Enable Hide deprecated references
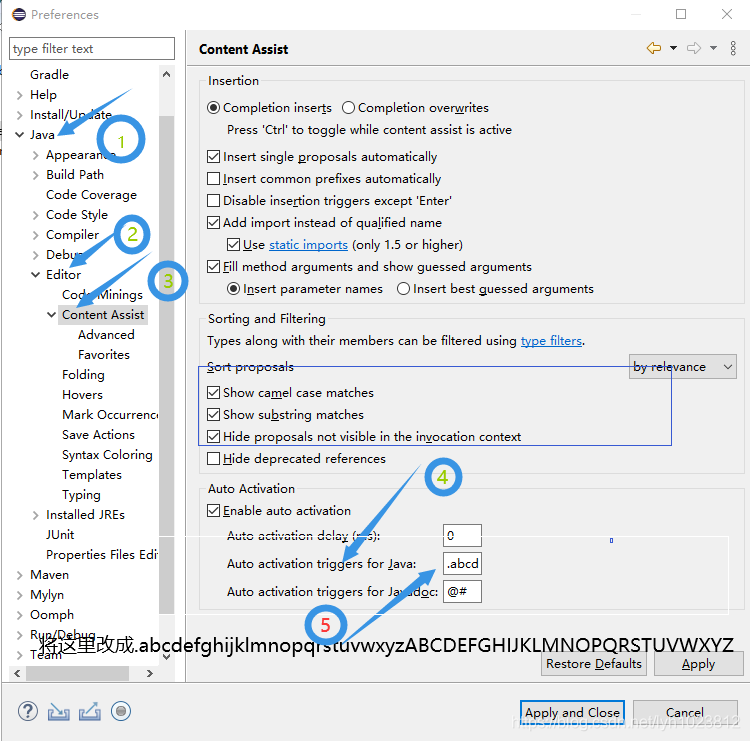 [x=213, y=459]
